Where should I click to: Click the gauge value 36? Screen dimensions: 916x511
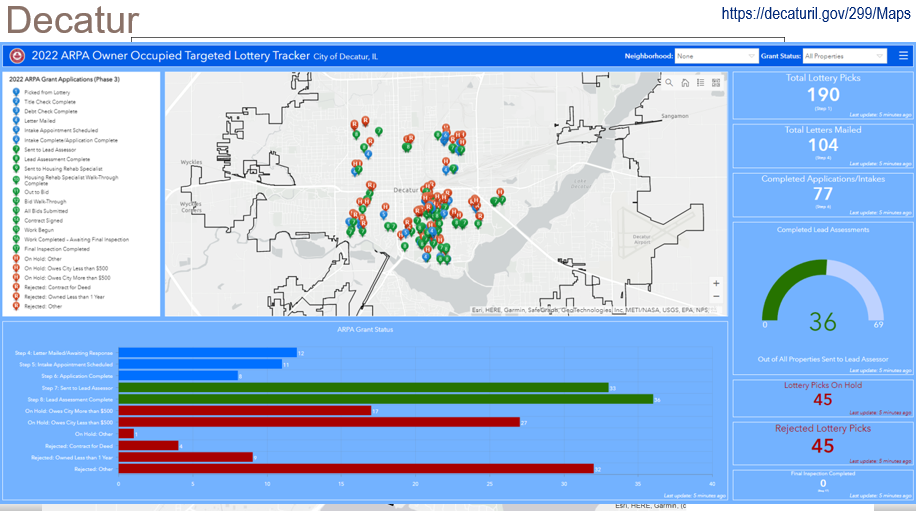click(823, 322)
